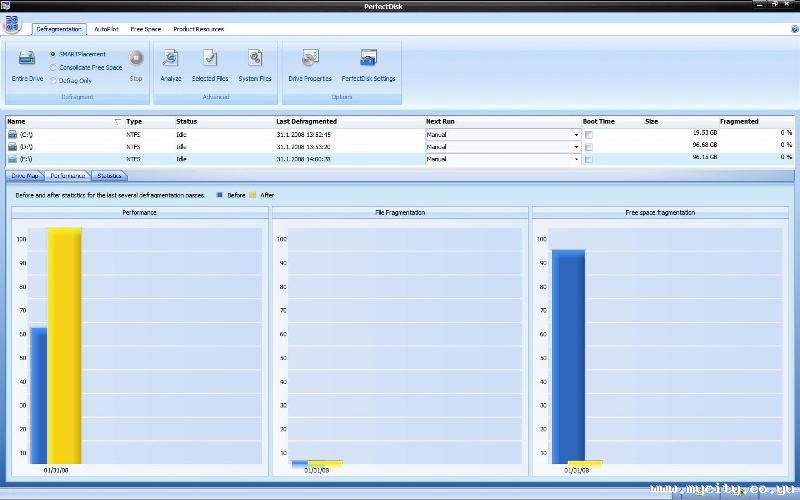Viewport: 800px width, 500px height.
Task: Switch to the Drive Map tab
Action: 25,175
